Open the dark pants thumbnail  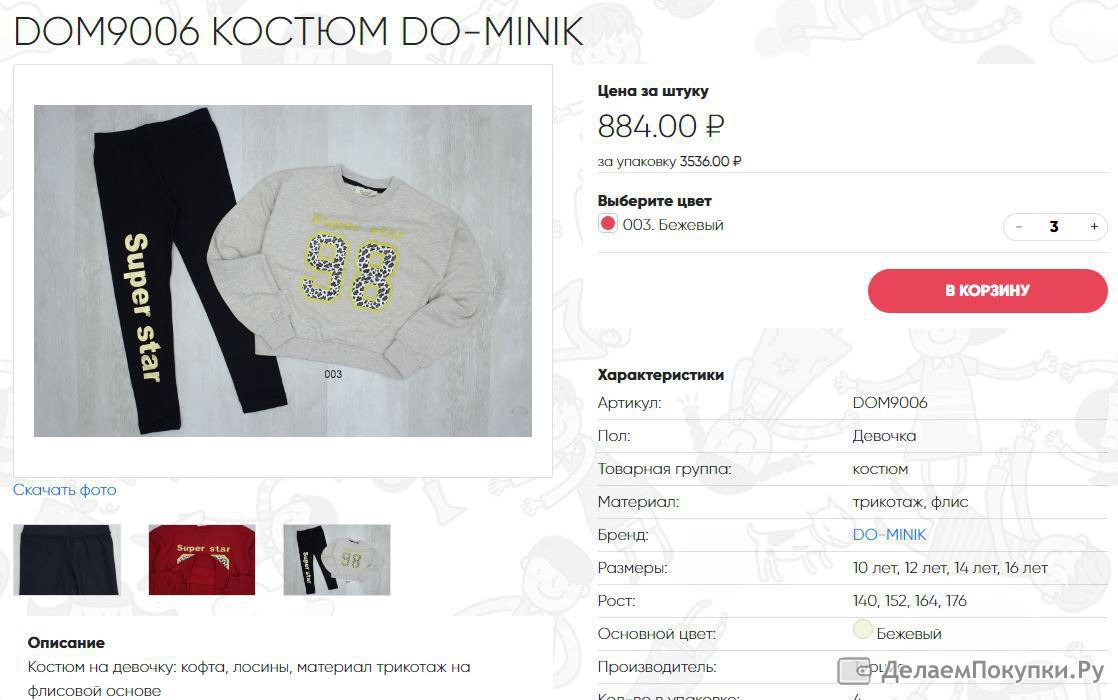tap(67, 559)
